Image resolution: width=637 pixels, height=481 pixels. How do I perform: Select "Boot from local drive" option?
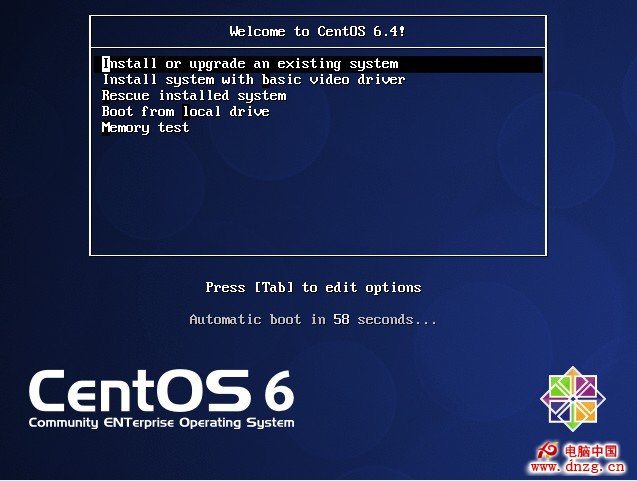coord(185,112)
